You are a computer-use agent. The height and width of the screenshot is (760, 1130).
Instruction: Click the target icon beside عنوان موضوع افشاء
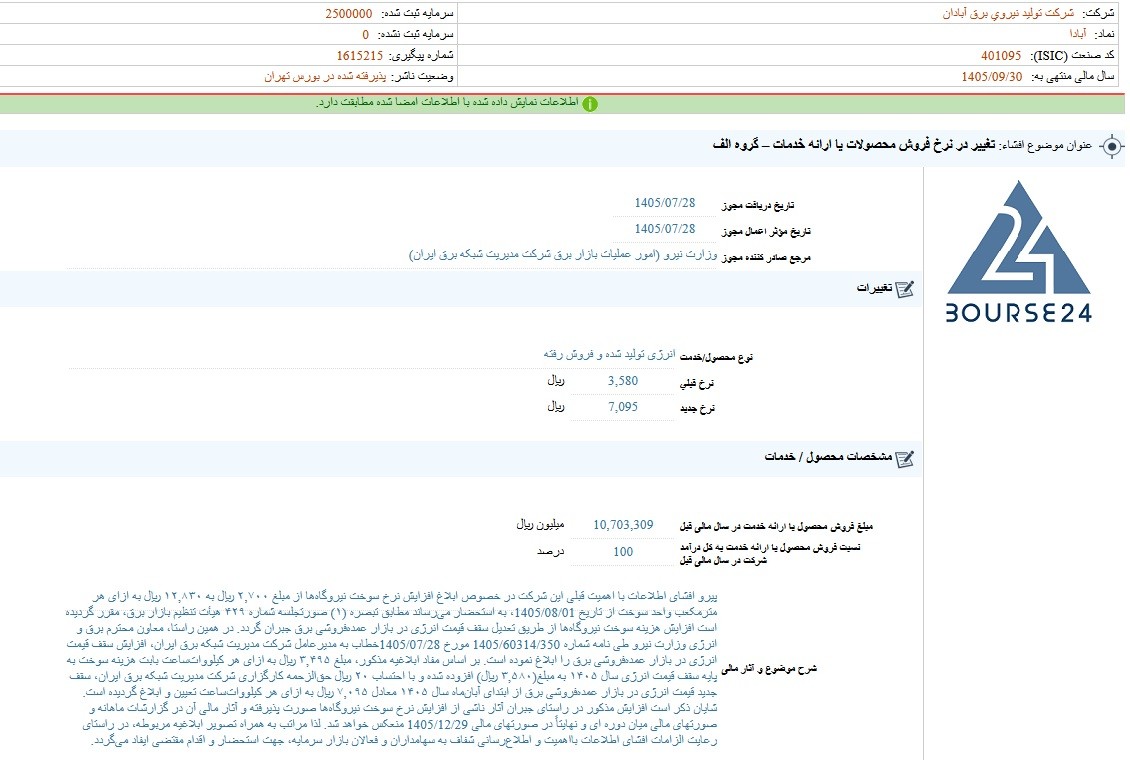coord(1112,146)
